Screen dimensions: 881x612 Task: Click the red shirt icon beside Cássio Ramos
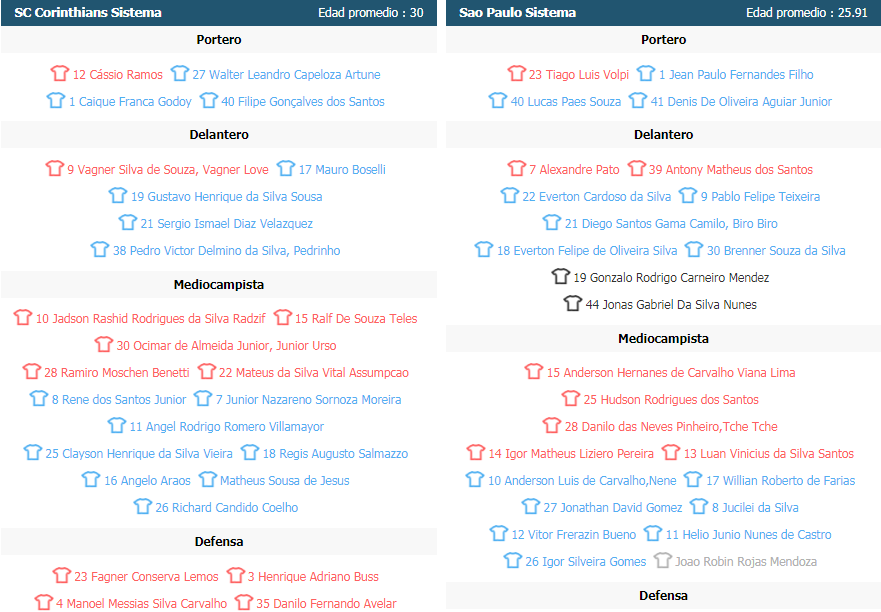point(60,73)
